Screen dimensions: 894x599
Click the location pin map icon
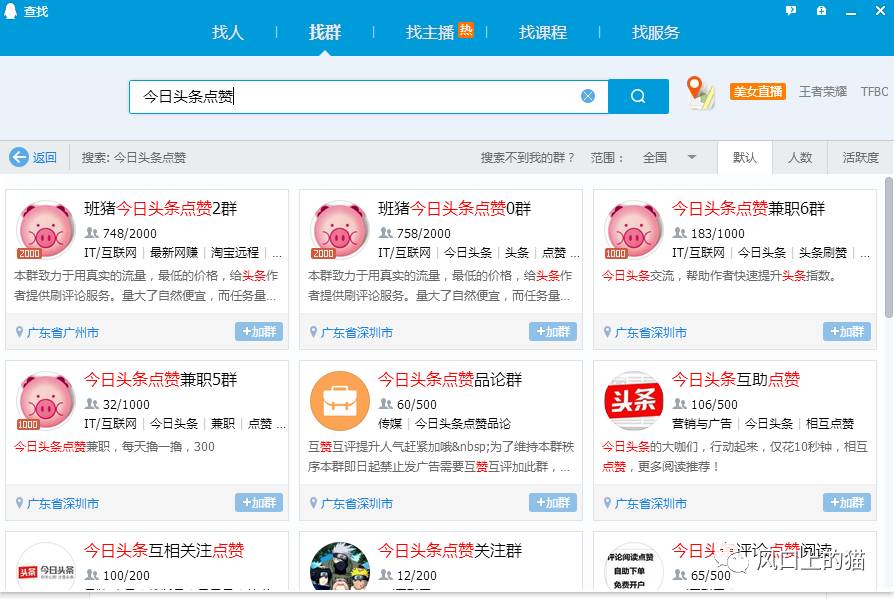[698, 91]
